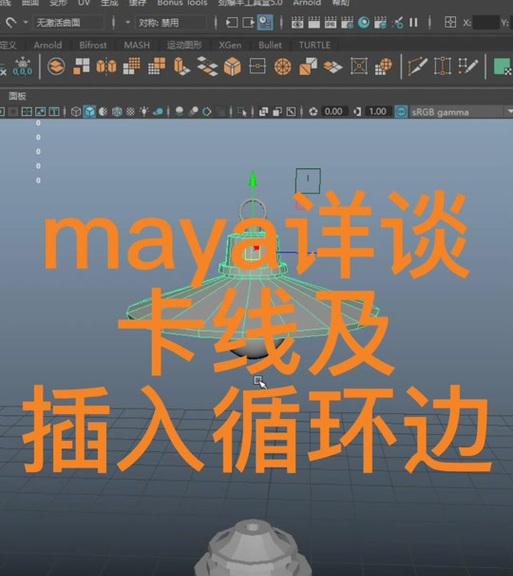This screenshot has width=513, height=576.
Task: Open the Render Setup editor icon
Action: (380, 23)
